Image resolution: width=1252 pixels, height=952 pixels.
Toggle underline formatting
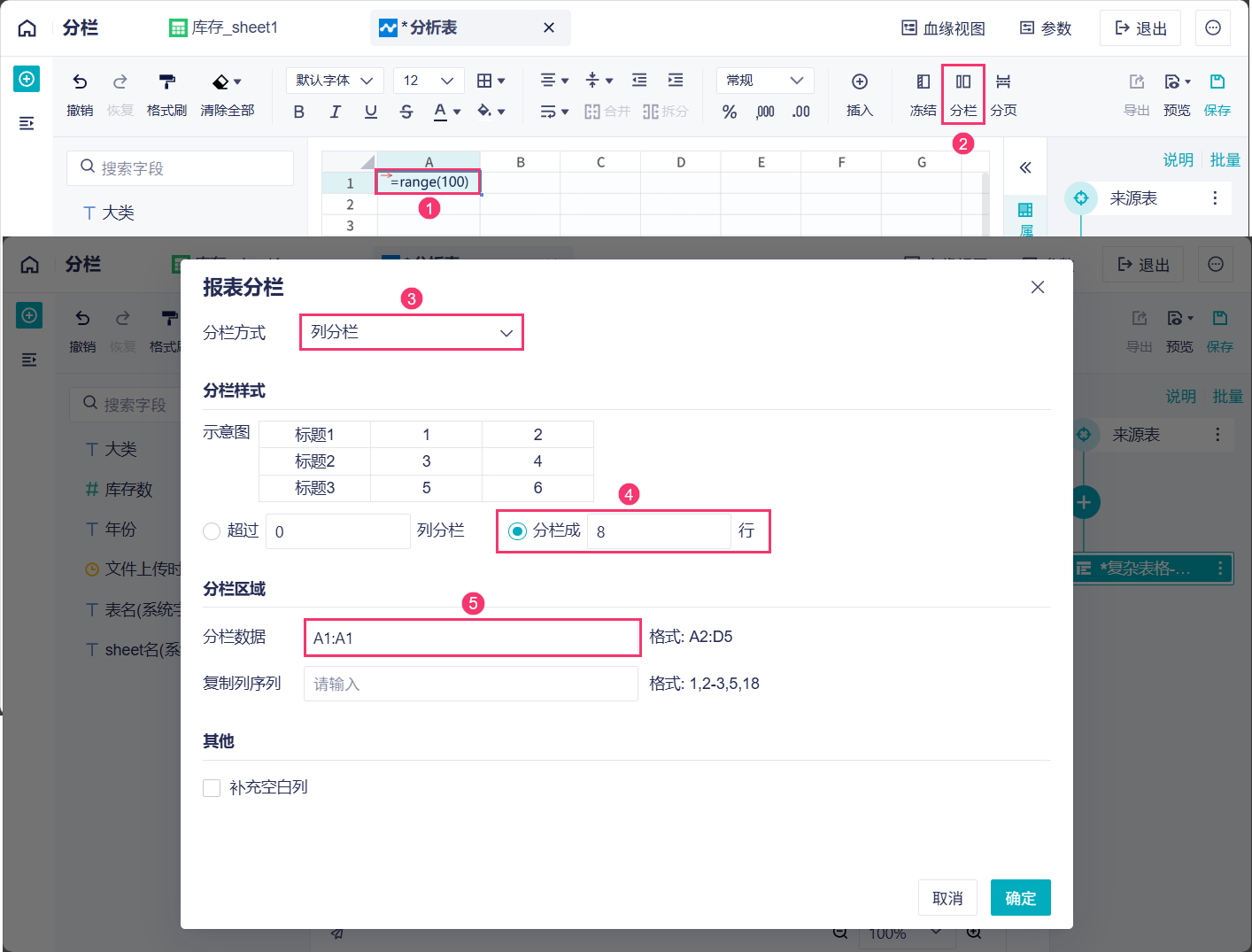[371, 112]
